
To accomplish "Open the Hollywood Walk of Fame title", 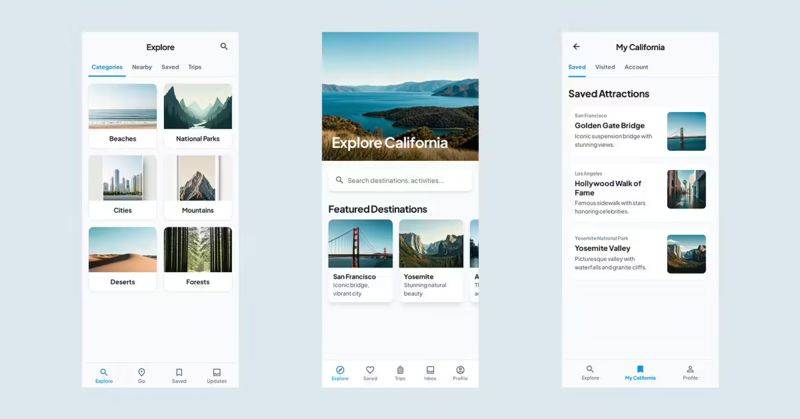I will point(608,188).
